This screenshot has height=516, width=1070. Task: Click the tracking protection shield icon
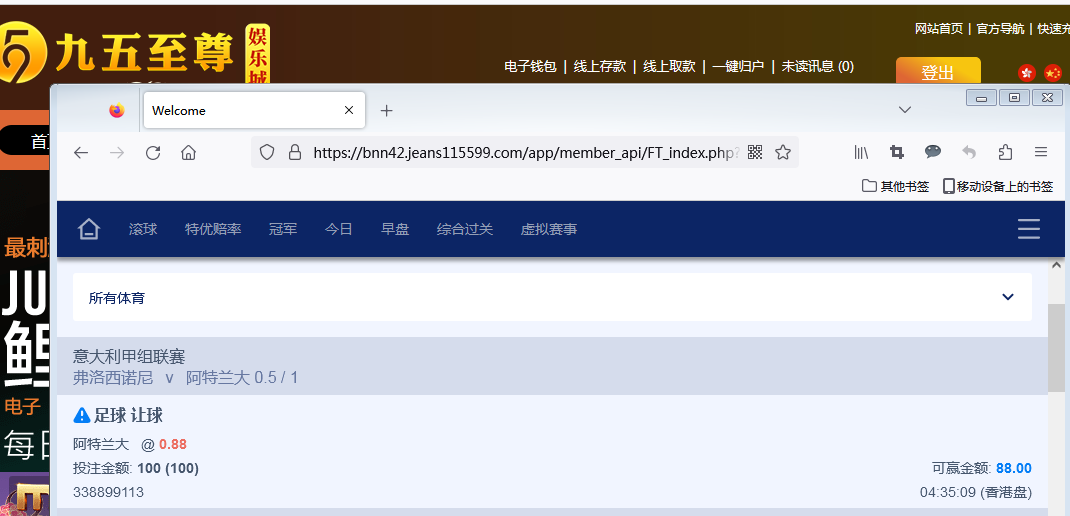(267, 152)
